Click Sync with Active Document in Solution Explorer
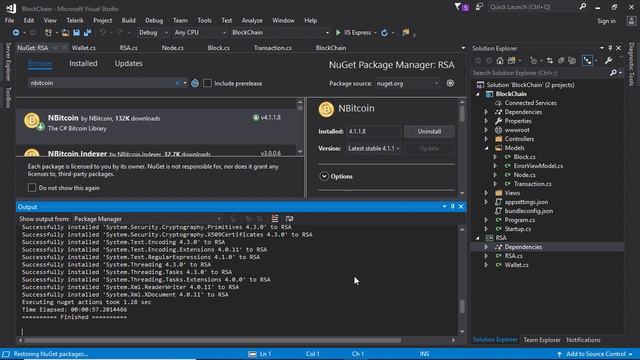Screen dimensions: 640x360 [550, 61]
